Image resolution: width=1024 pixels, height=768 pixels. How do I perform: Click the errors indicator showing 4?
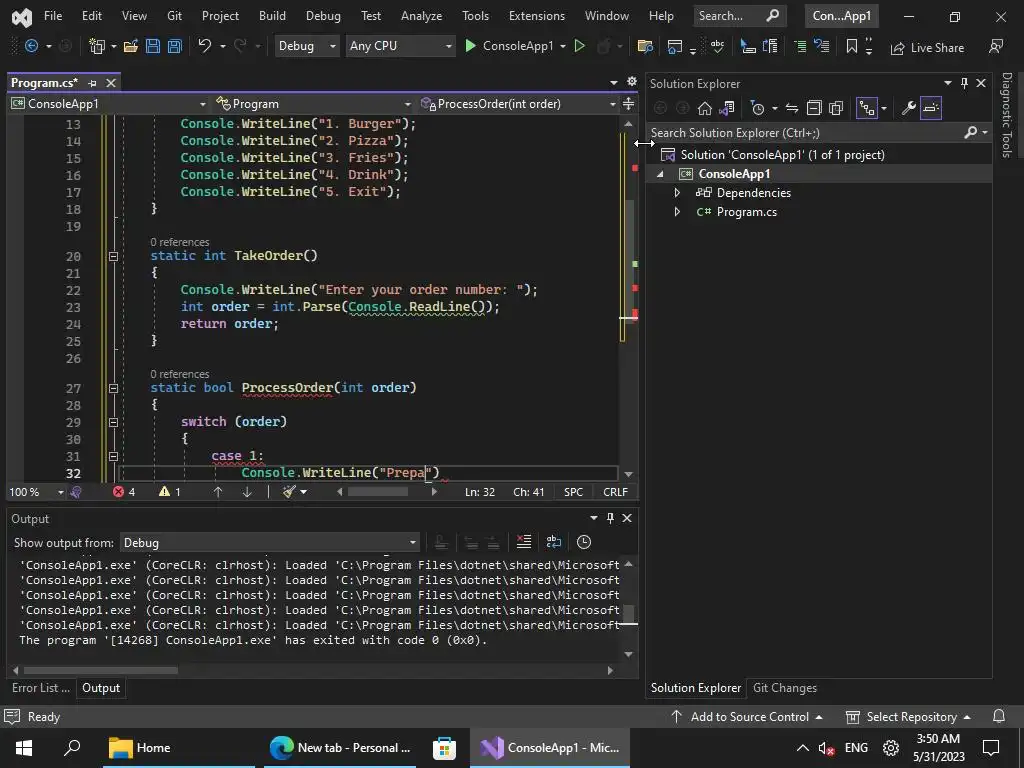coord(124,492)
